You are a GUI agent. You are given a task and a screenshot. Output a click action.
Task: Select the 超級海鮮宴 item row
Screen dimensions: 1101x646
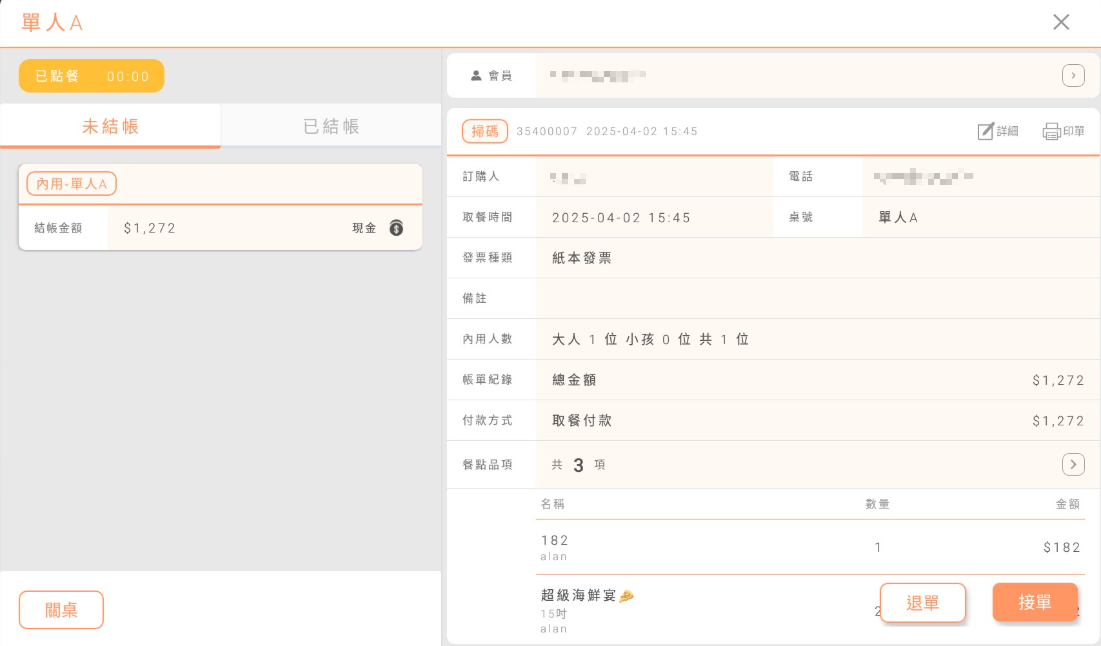(x=700, y=610)
